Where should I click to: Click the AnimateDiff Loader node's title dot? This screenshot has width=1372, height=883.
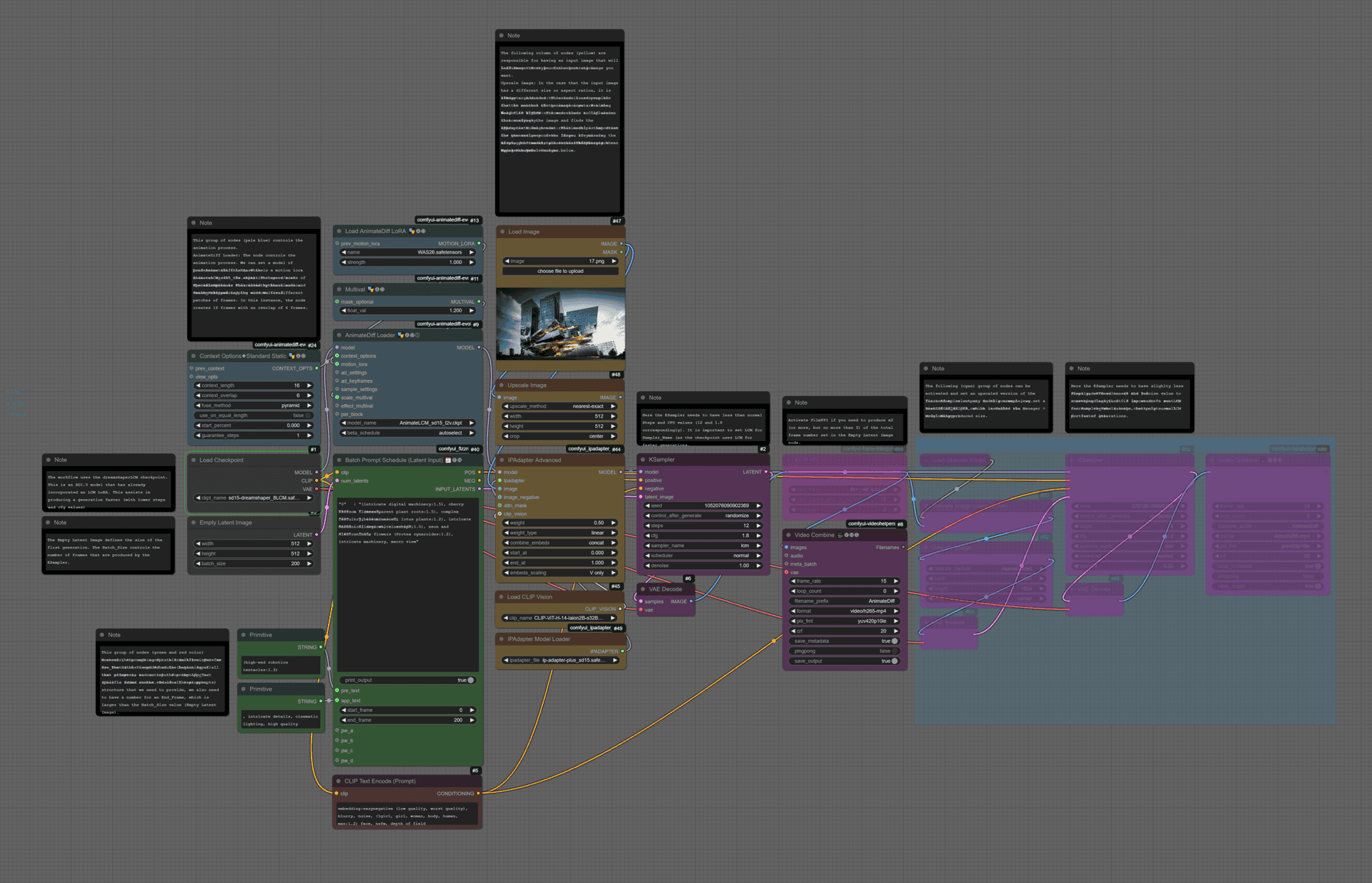339,335
